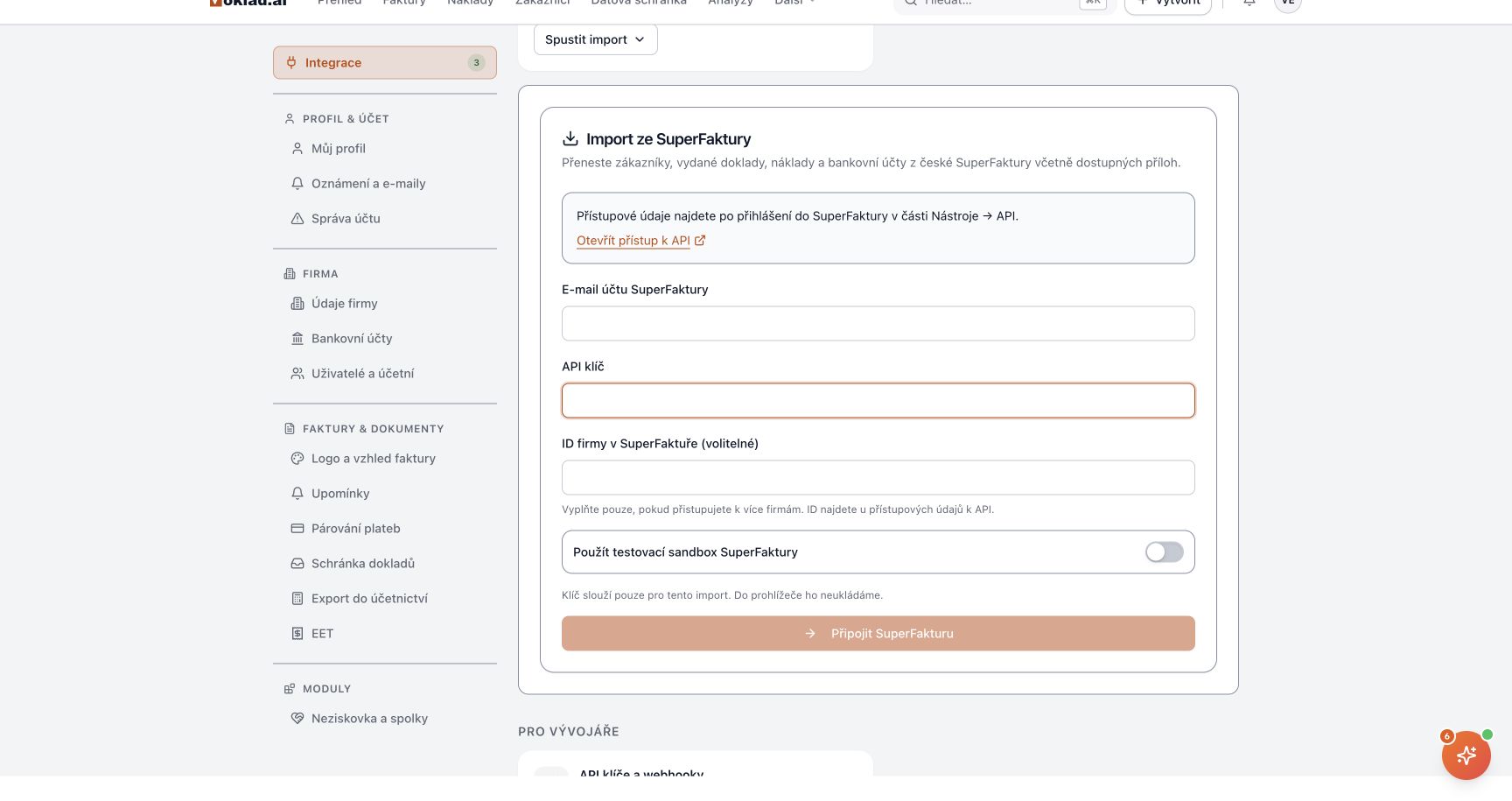Click the Připojit SuperFakturu button
1512x801 pixels.
pyautogui.click(x=878, y=634)
